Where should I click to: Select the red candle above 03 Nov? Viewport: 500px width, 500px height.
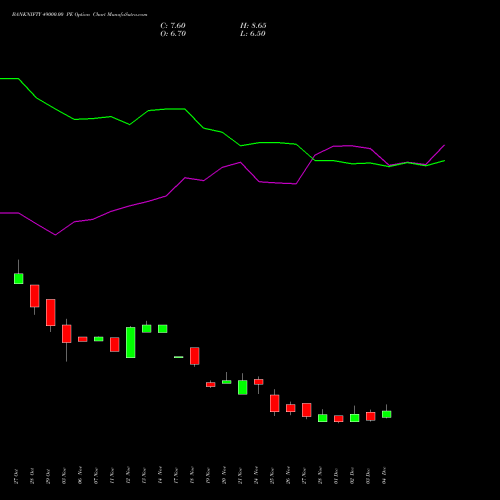tap(67, 334)
